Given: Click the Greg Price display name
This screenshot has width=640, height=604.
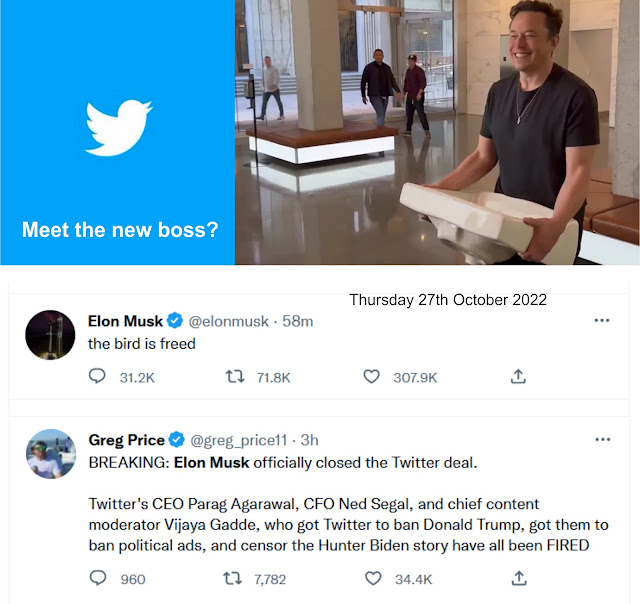Looking at the screenshot, I should tap(127, 440).
